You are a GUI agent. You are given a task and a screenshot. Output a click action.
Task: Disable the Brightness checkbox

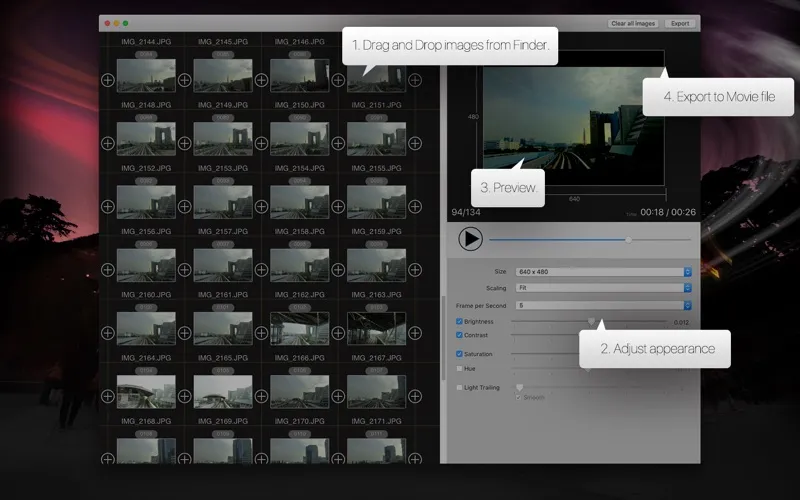pos(459,321)
